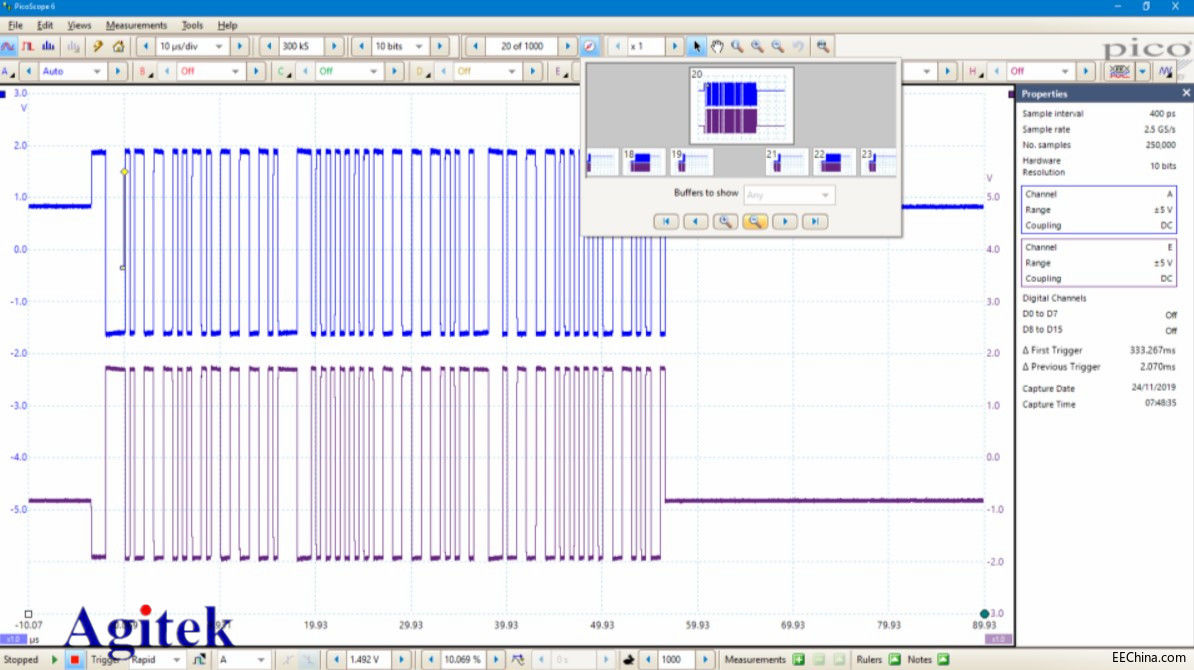The width and height of the screenshot is (1194, 670).
Task: Open Channel C options button
Action: pyautogui.click(x=283, y=72)
